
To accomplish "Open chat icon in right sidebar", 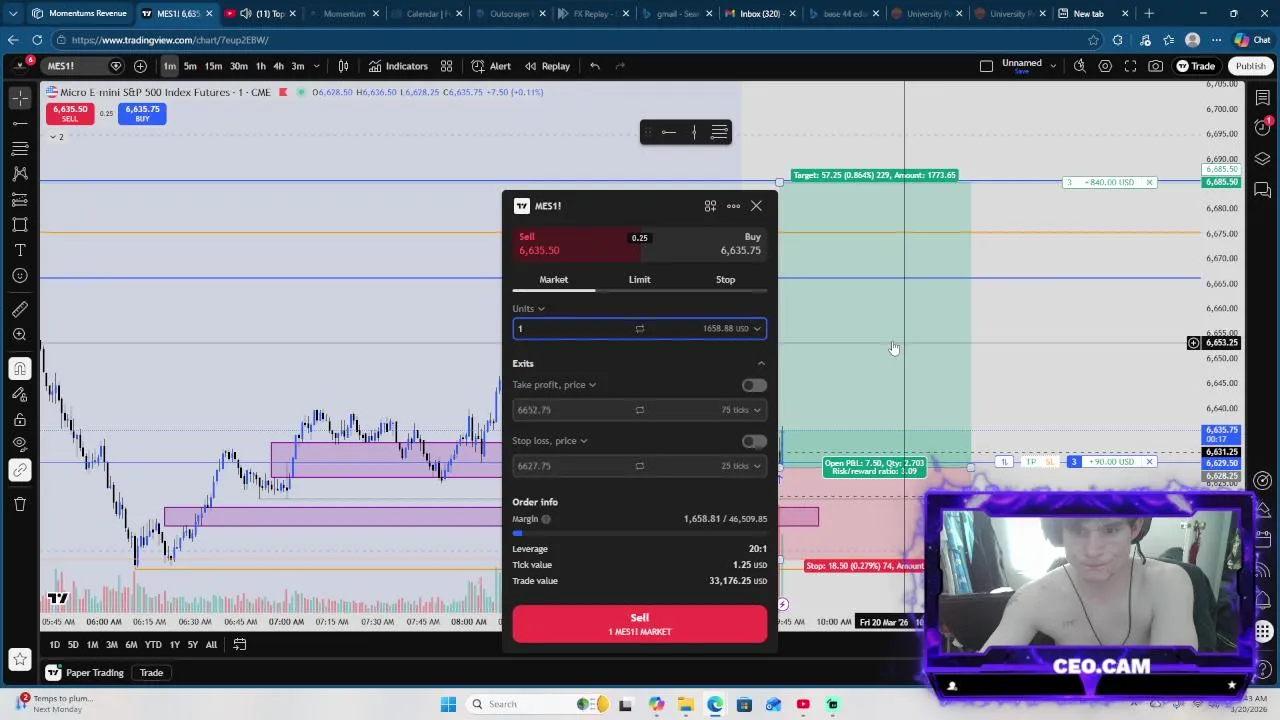I will pyautogui.click(x=1263, y=189).
